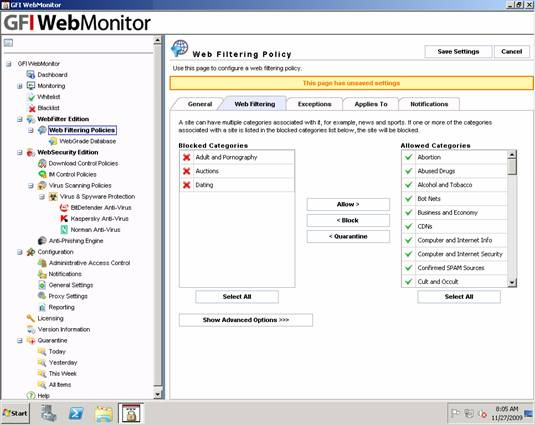Click the top-left panel toggle icon
Viewport: 535px width, 425px height.
pos(8,43)
